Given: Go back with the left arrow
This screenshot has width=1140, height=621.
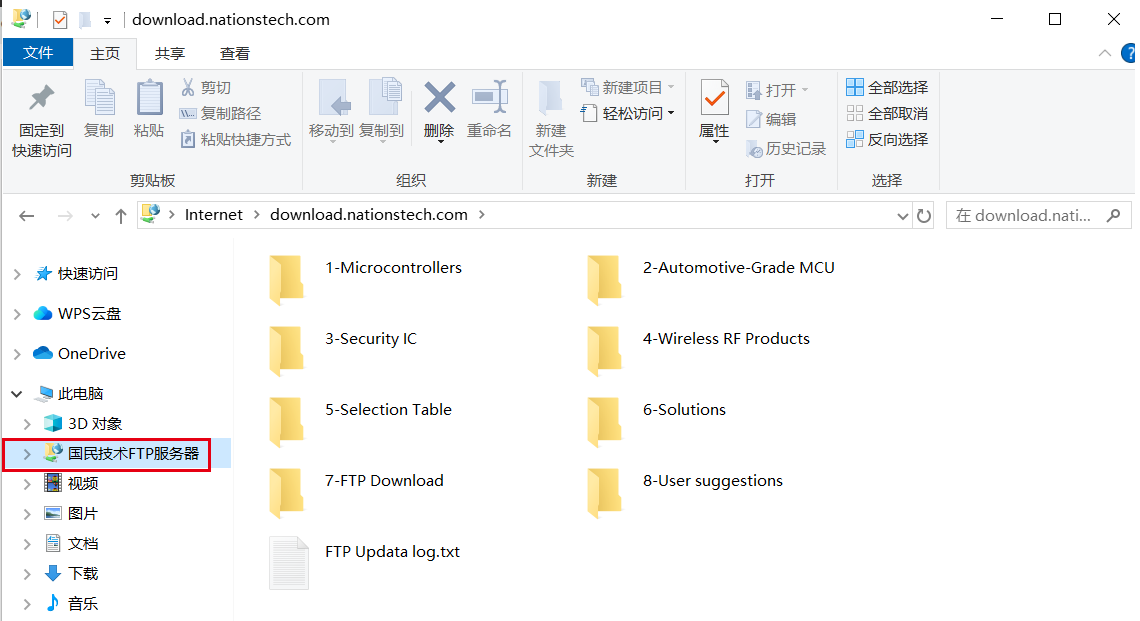Looking at the screenshot, I should (x=27, y=215).
